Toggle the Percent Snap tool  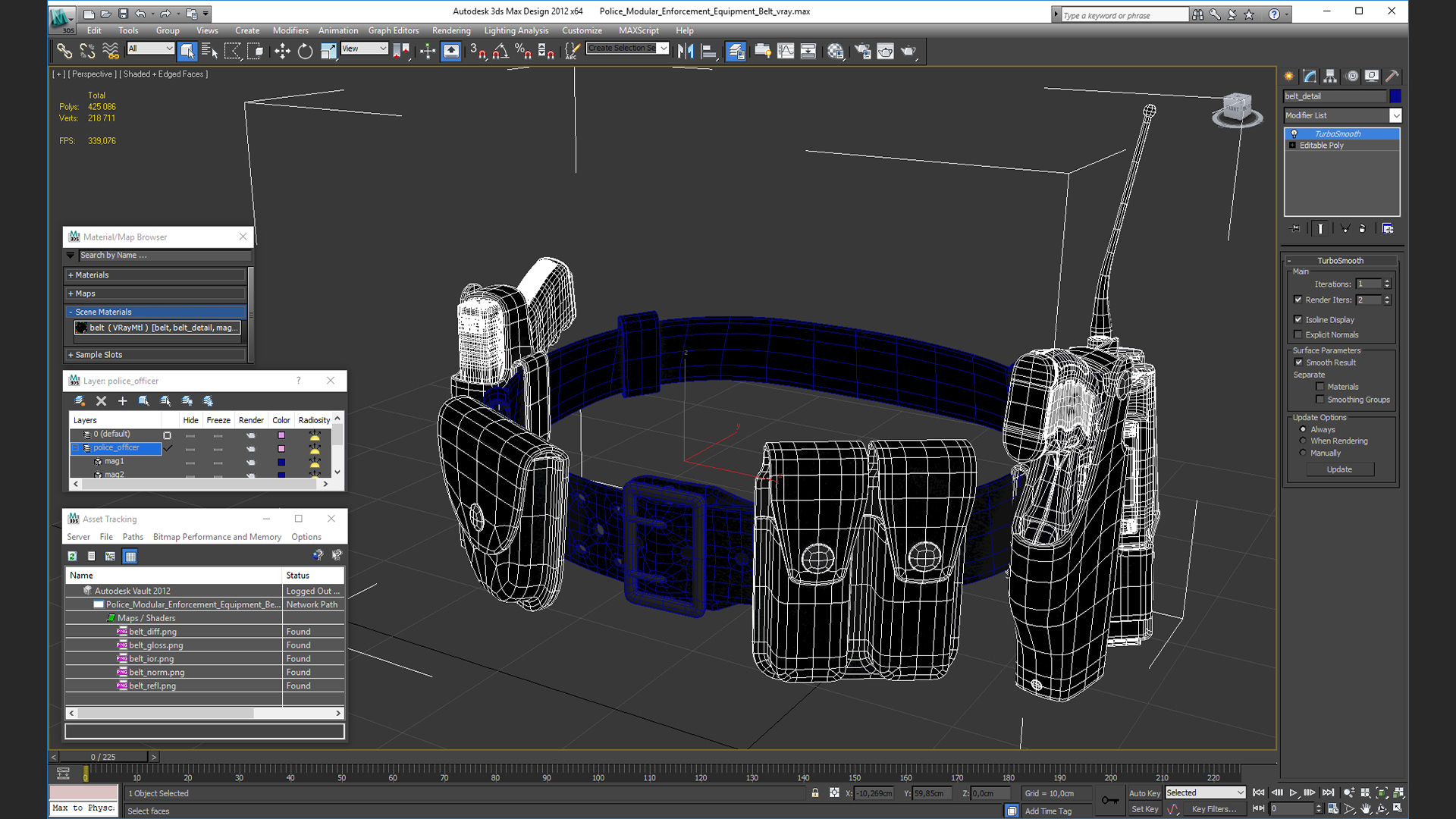[523, 51]
